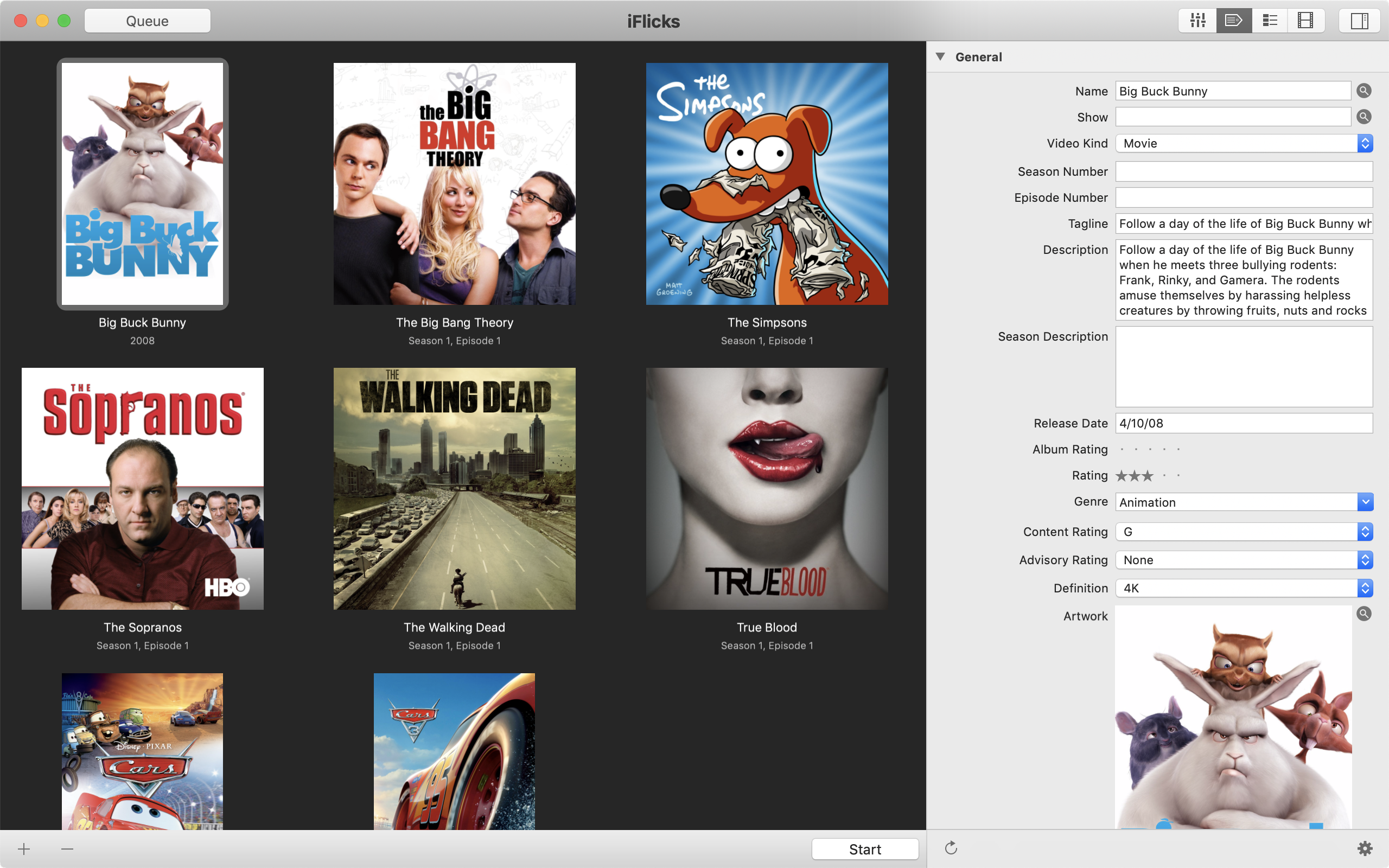Click the Start button

click(863, 848)
